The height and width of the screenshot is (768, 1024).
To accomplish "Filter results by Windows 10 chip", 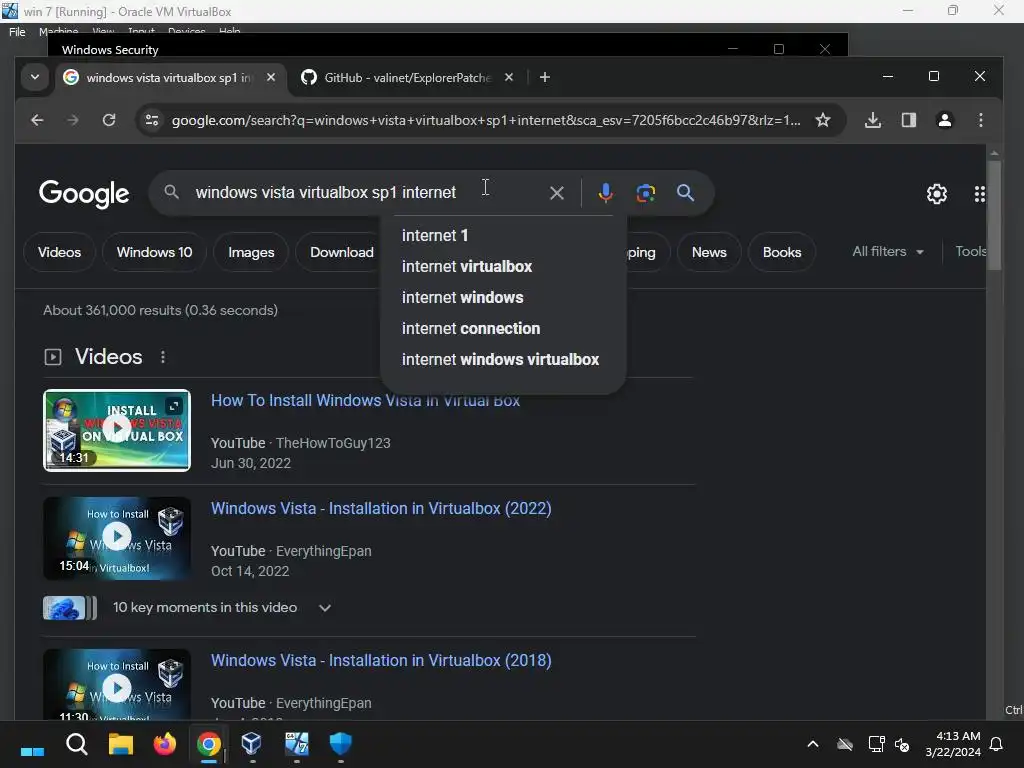I will click(154, 252).
